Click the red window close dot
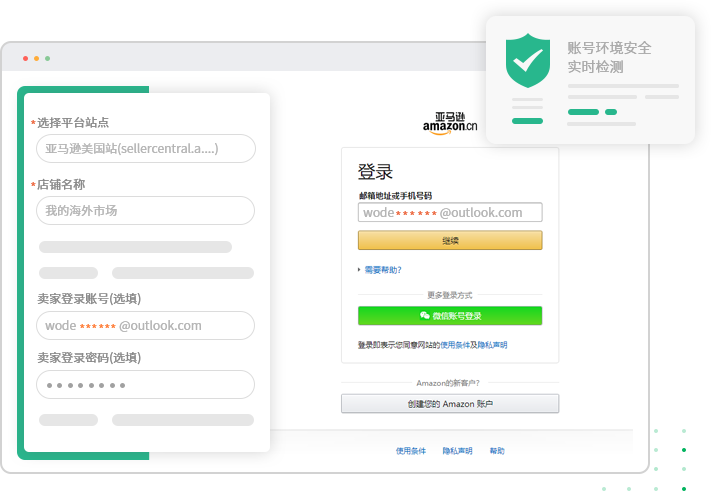This screenshot has width=711, height=491. pyautogui.click(x=25, y=58)
